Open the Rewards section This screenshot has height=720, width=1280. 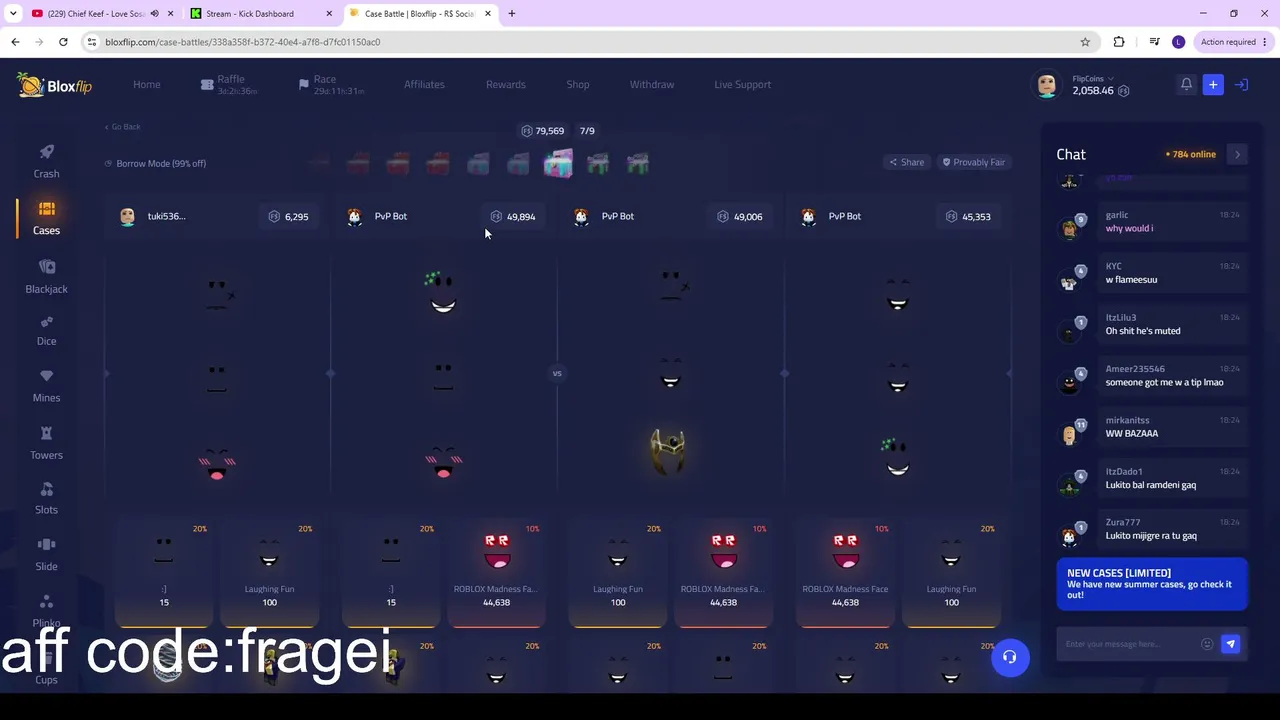[x=506, y=85]
